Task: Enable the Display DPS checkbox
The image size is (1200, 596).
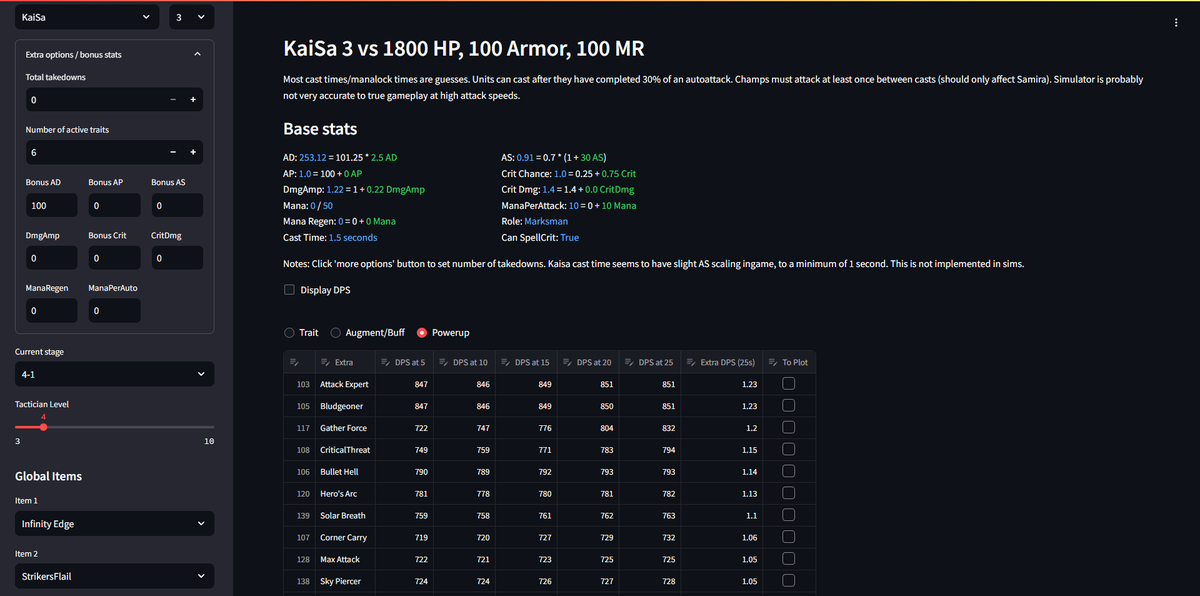Action: click(x=290, y=290)
